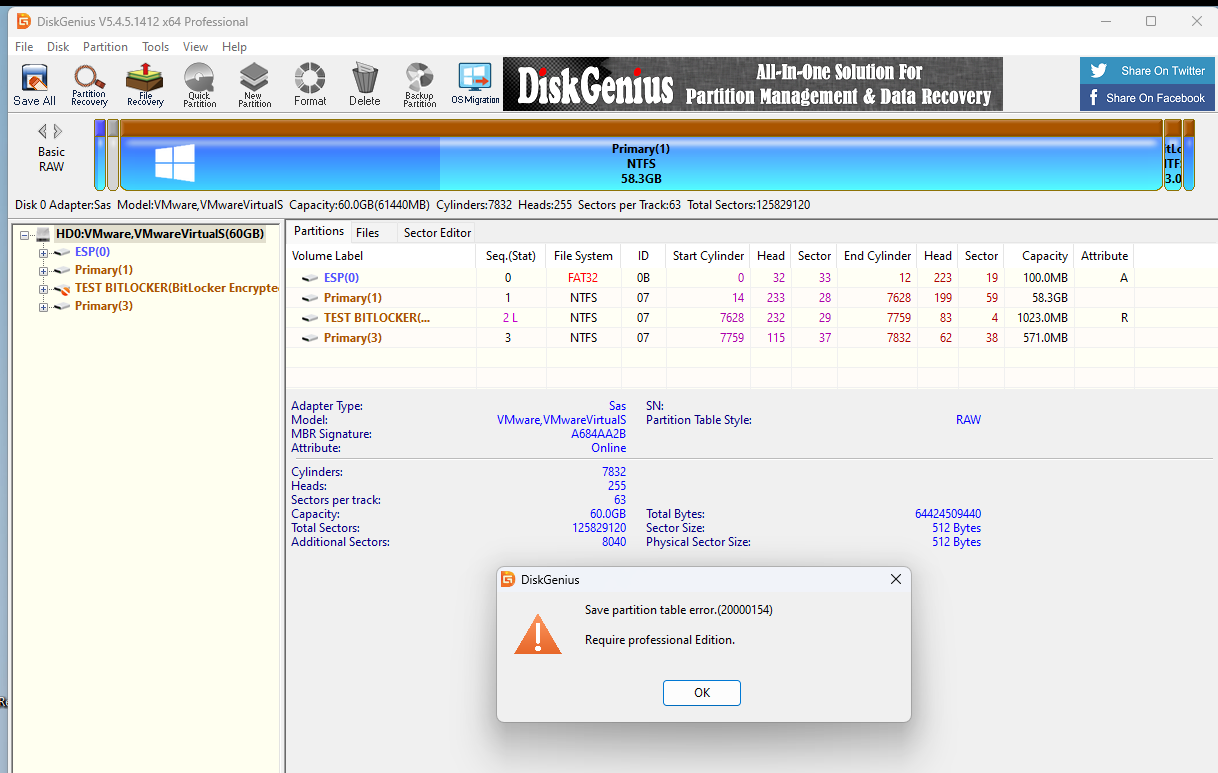1218x773 pixels.
Task: Launch File Recovery from the toolbar
Action: (145, 85)
